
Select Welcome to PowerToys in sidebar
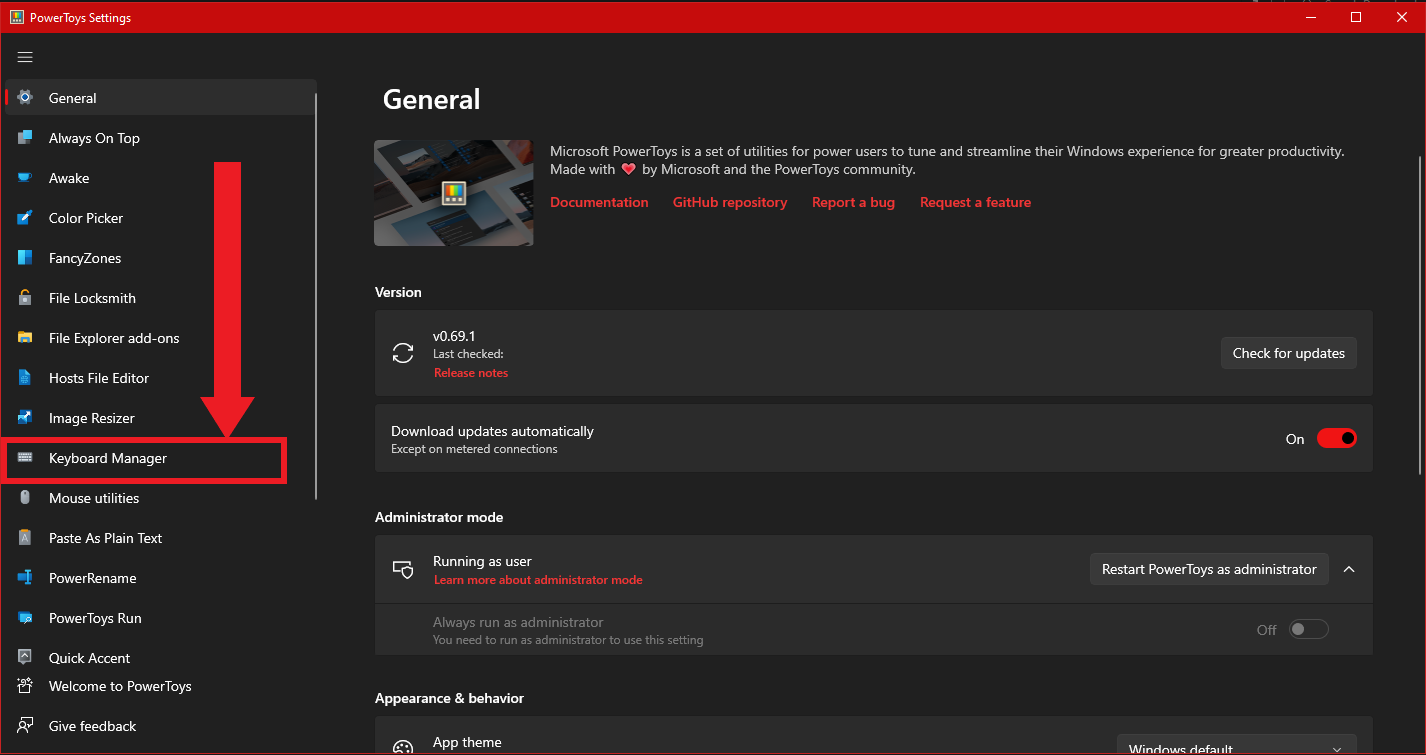pos(161,686)
